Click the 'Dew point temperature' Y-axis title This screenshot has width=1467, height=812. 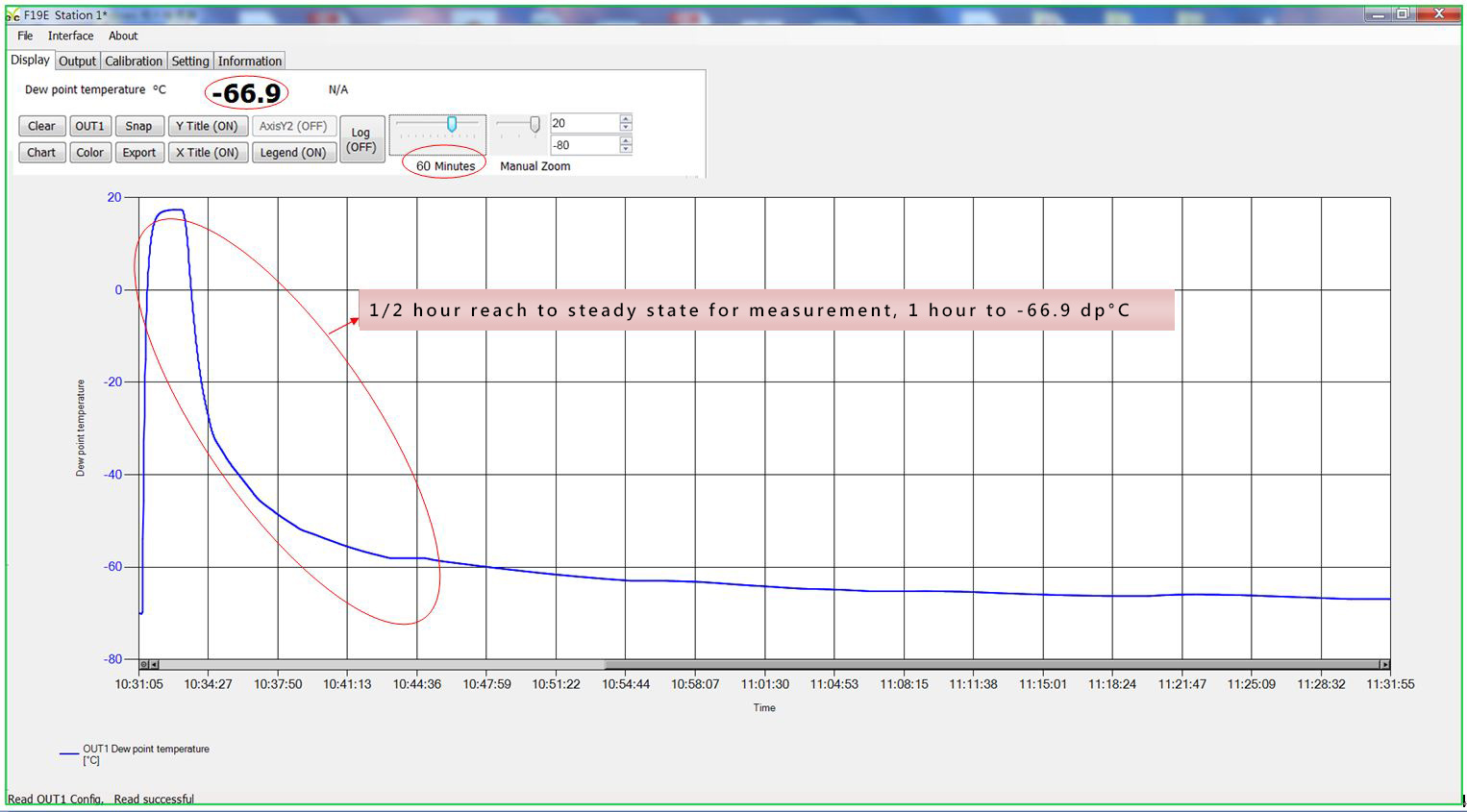click(x=81, y=428)
